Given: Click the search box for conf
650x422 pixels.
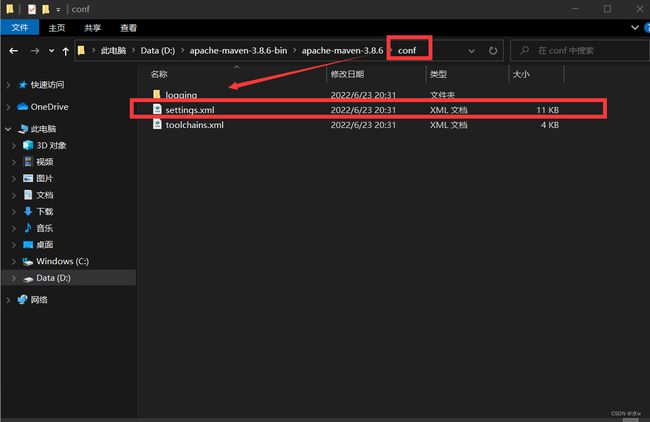Looking at the screenshot, I should click(580, 51).
